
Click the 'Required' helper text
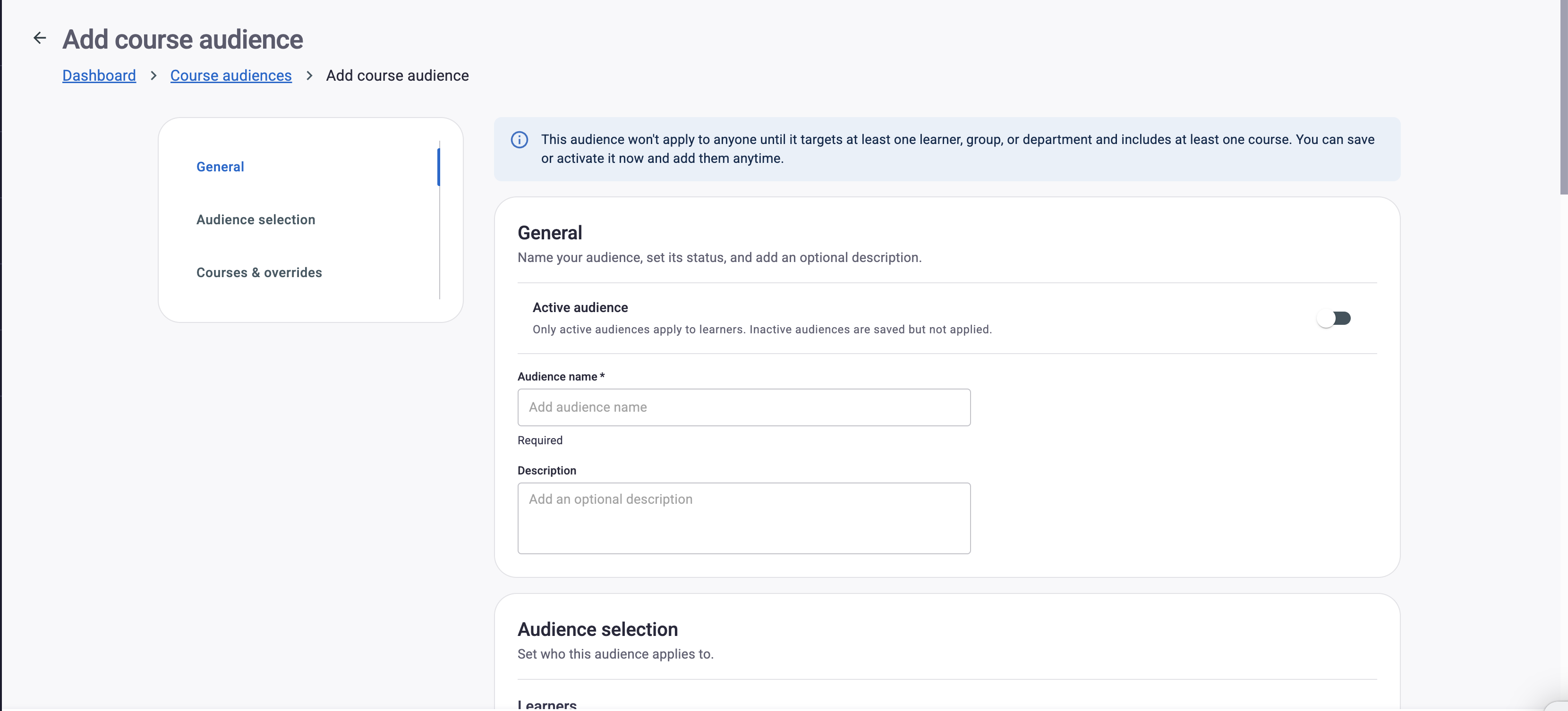[x=540, y=440]
